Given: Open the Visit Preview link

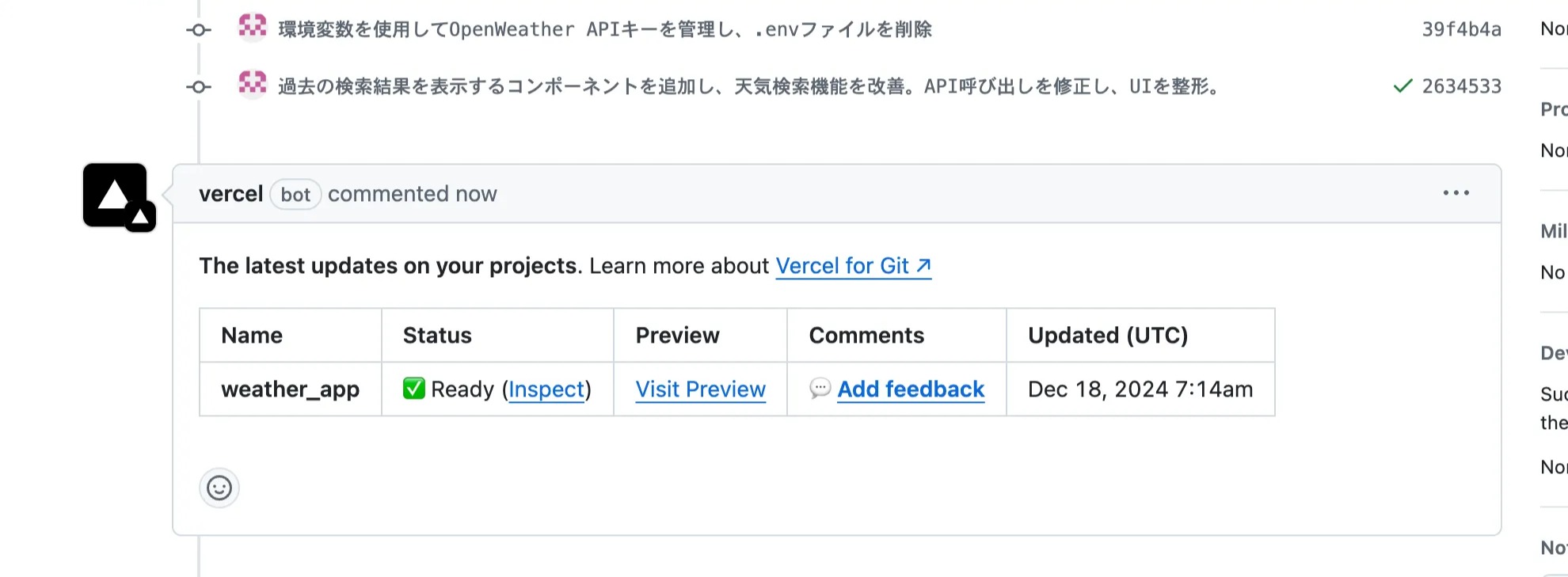Looking at the screenshot, I should coord(700,389).
